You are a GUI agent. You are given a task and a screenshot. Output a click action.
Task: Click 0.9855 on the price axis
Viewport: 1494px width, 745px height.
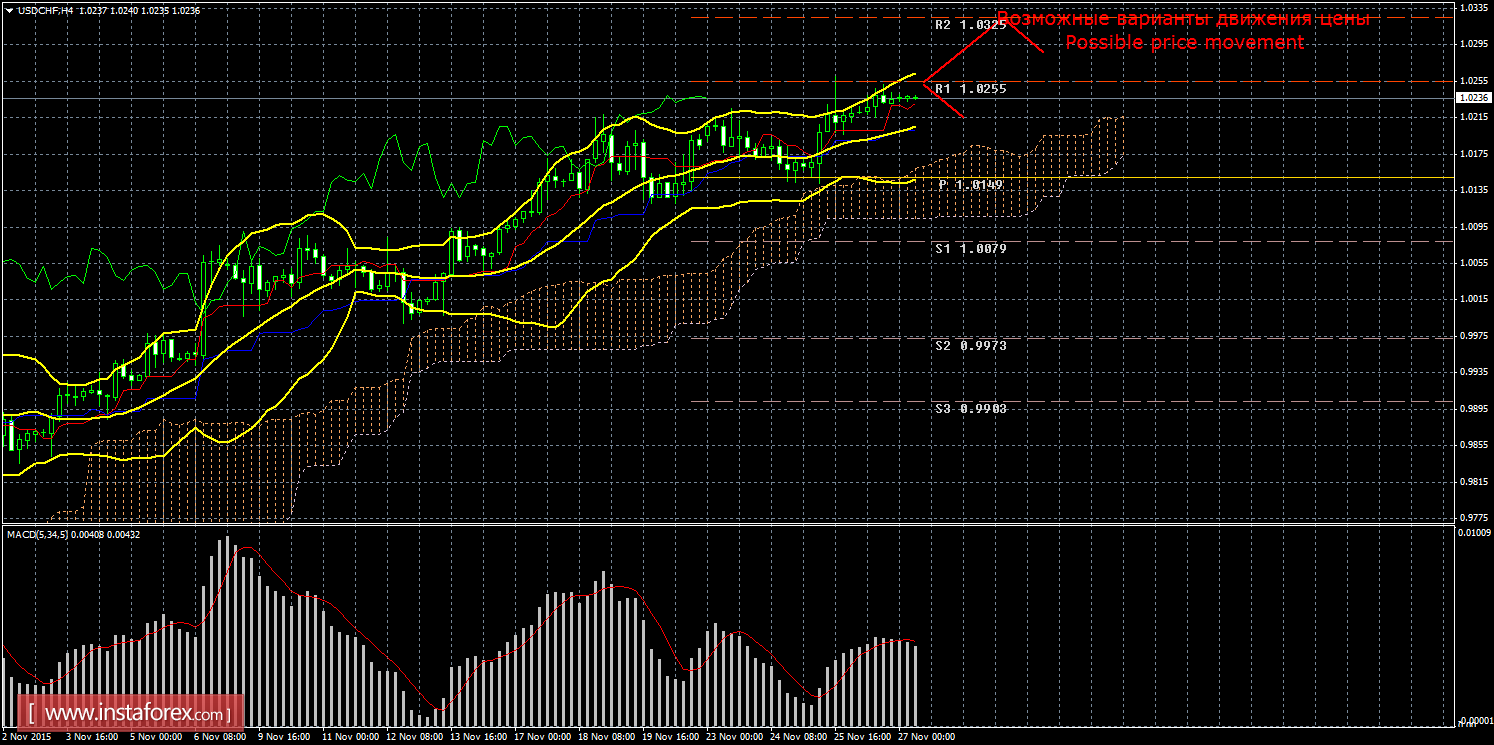1474,444
